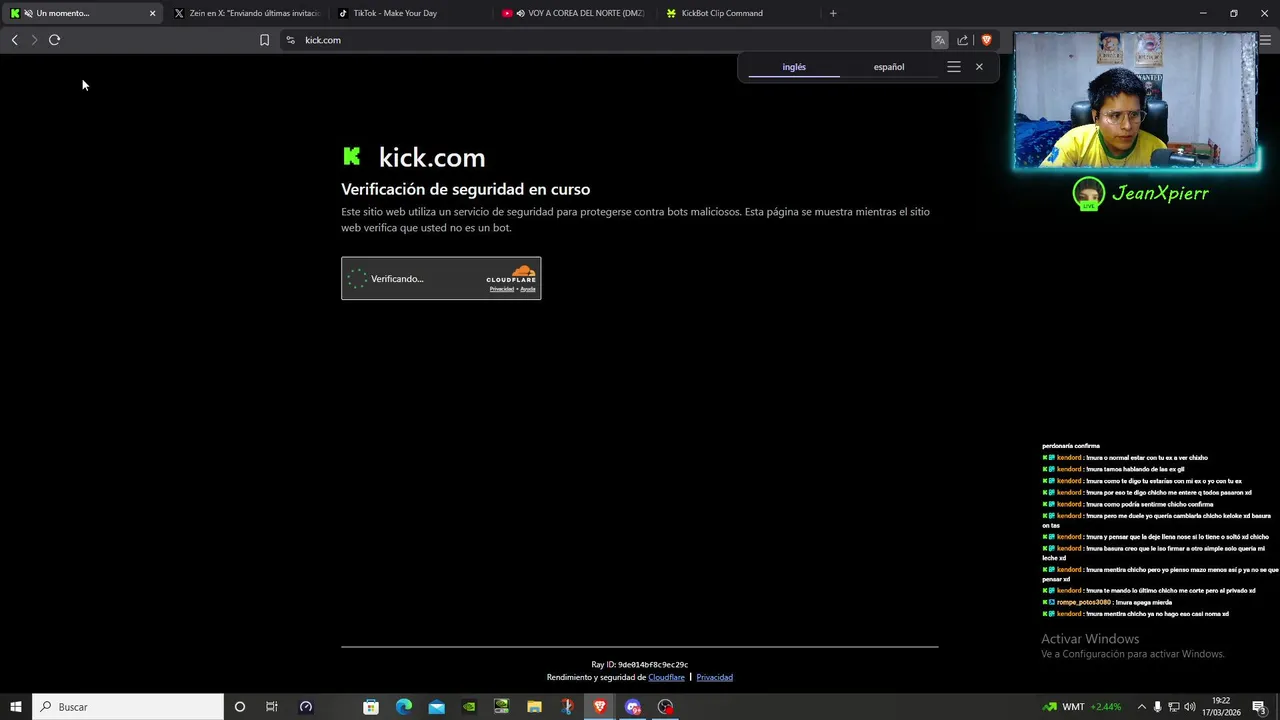
Task: Open the Windows notification center
Action: [x=1260, y=706]
